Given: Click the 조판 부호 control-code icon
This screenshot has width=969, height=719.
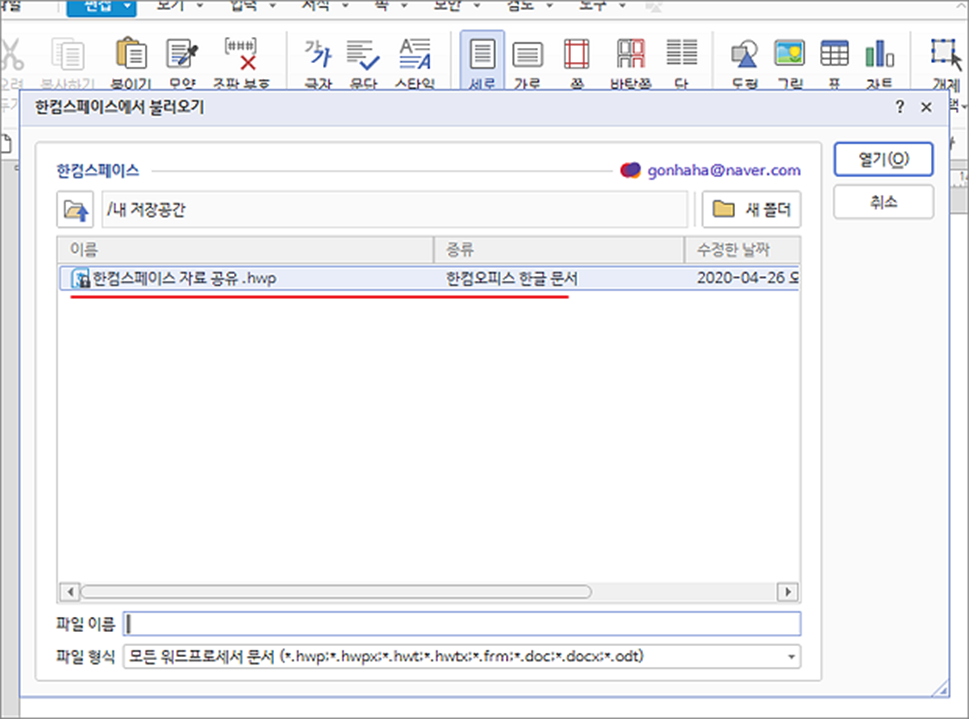Looking at the screenshot, I should [x=240, y=54].
